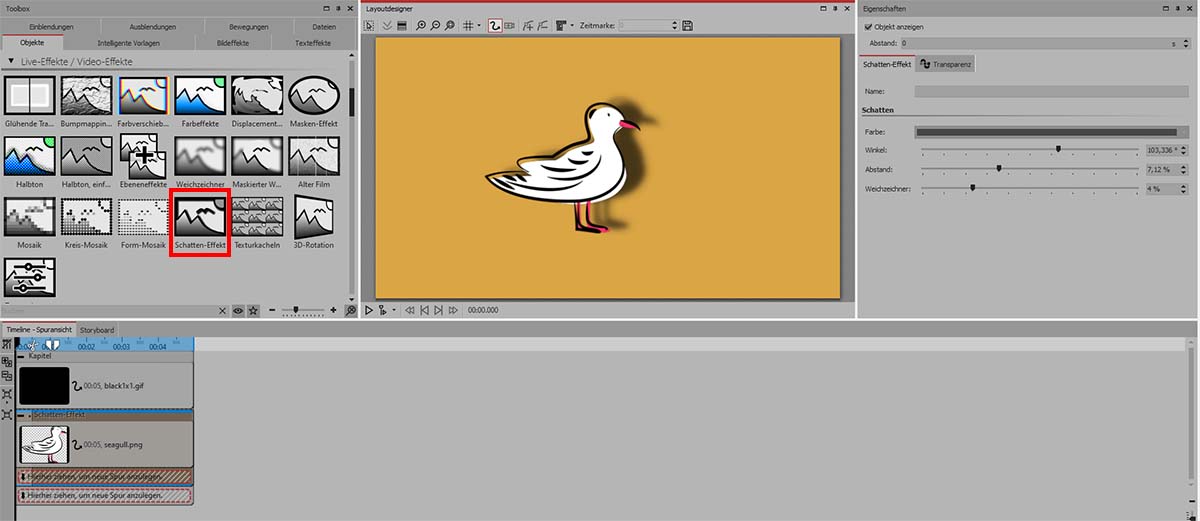Switch to the Storyboard tab
The width and height of the screenshot is (1200, 521).
pyautogui.click(x=97, y=330)
